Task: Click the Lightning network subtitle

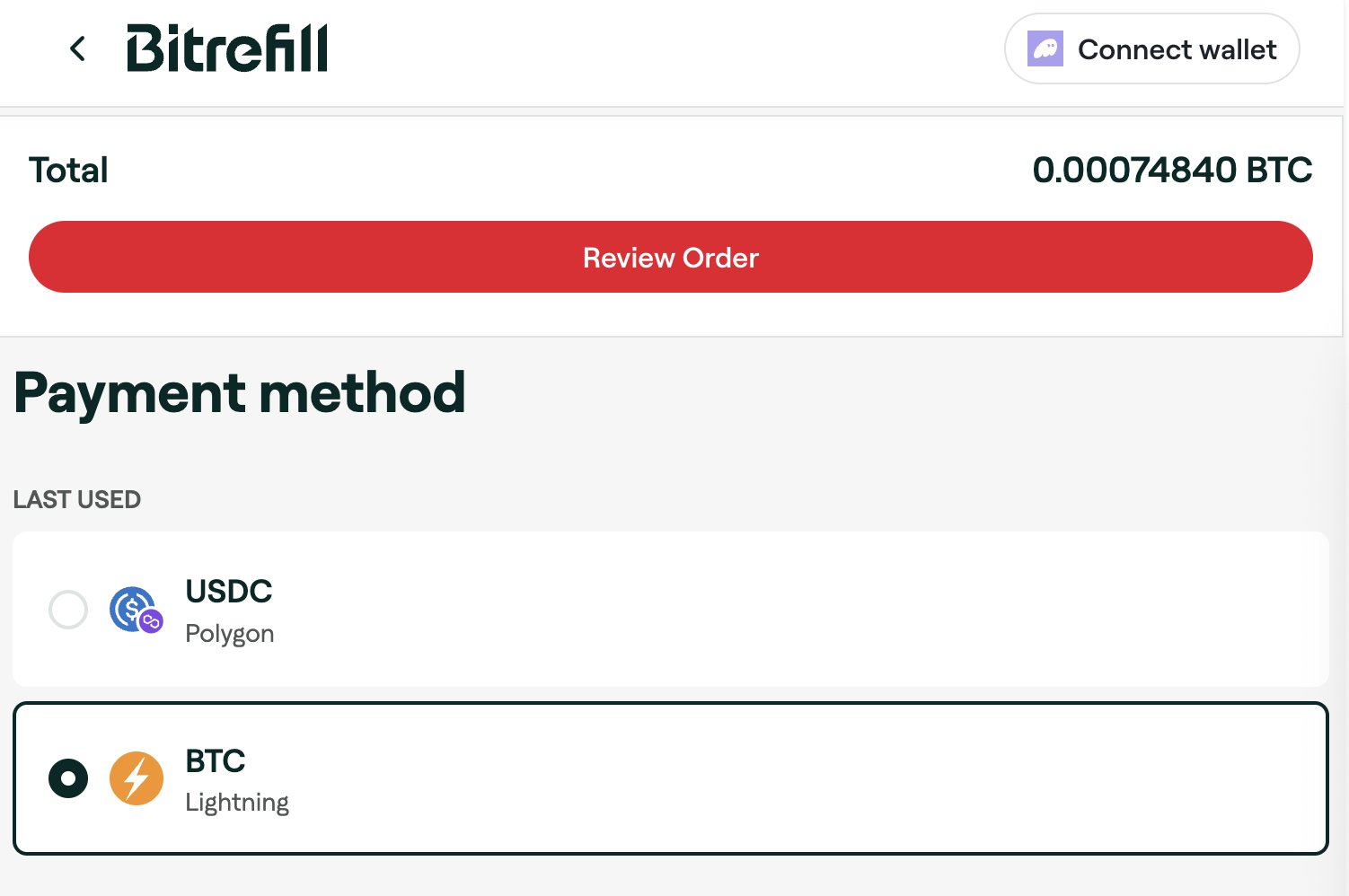Action: pos(236,803)
